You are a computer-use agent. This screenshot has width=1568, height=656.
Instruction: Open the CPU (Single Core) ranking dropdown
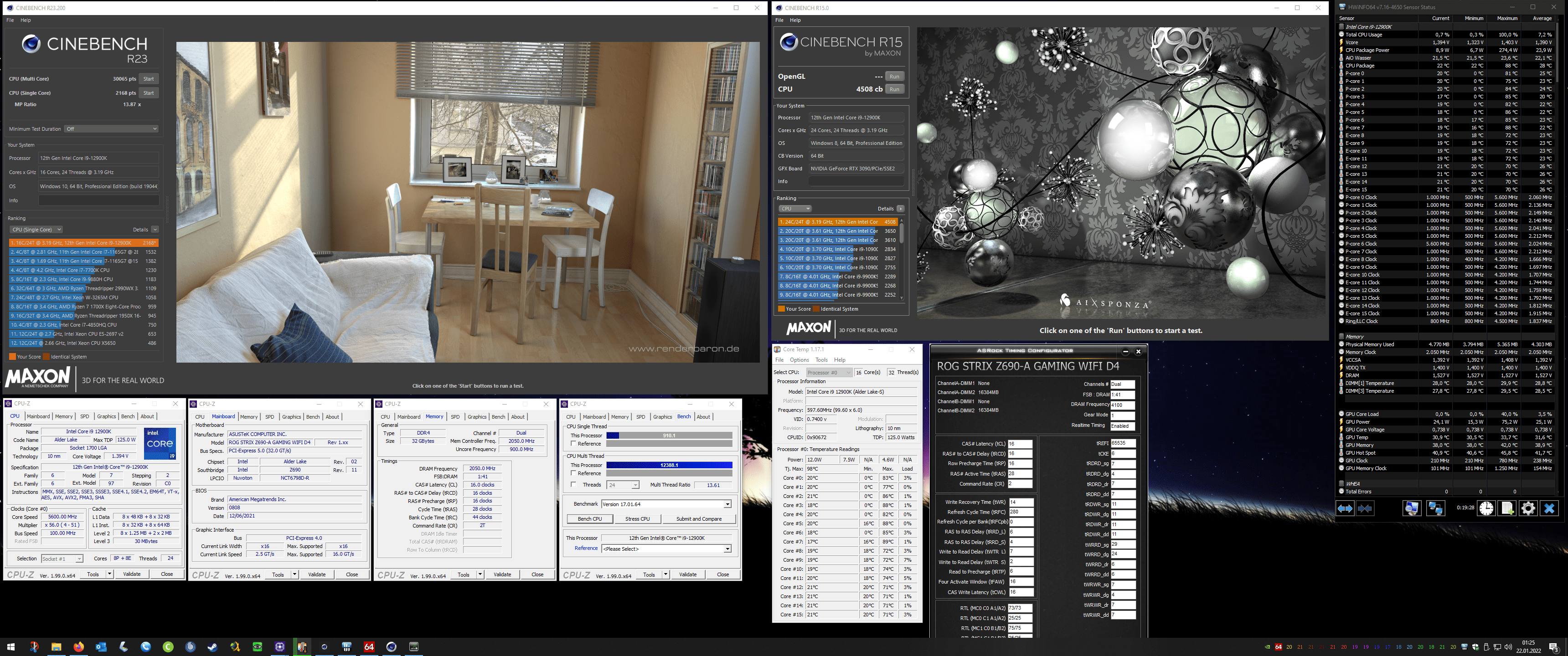(x=36, y=230)
